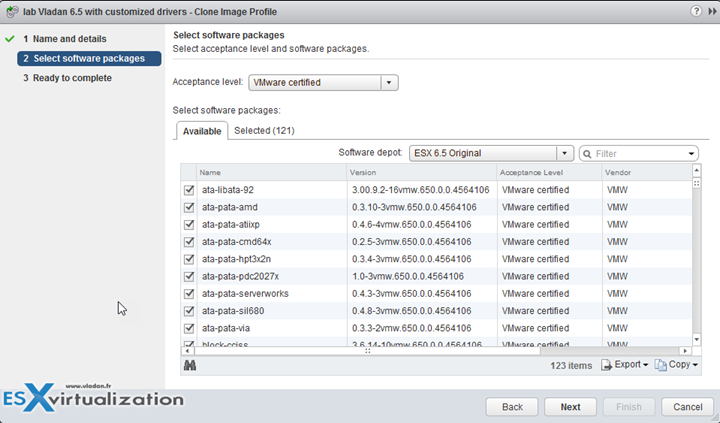The width and height of the screenshot is (720, 423).
Task: Uncheck the ata-pata-via package
Action: [189, 328]
